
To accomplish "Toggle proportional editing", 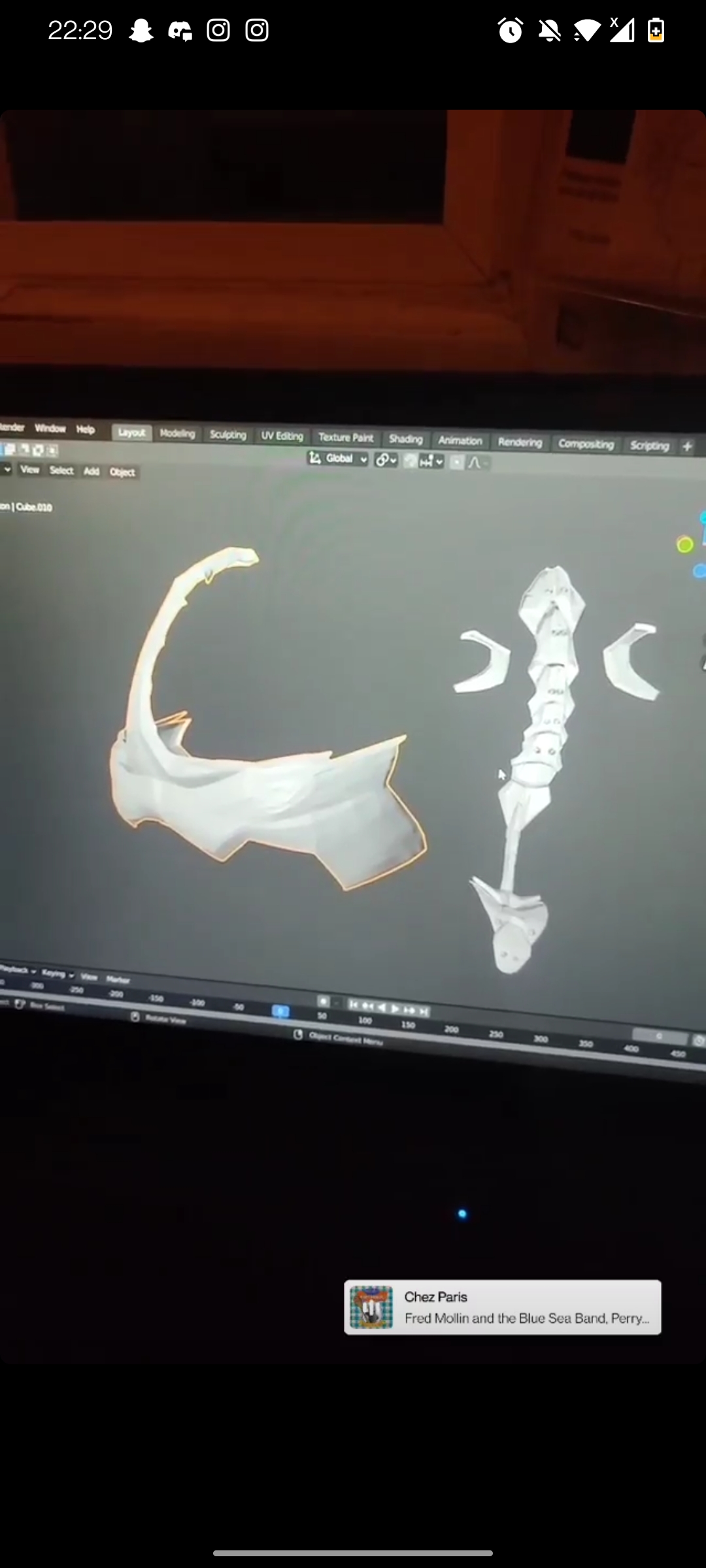I will pyautogui.click(x=457, y=463).
